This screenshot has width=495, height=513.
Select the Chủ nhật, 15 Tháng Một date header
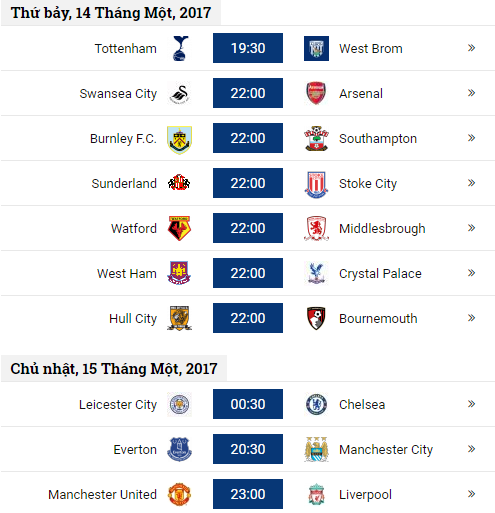pos(114,369)
